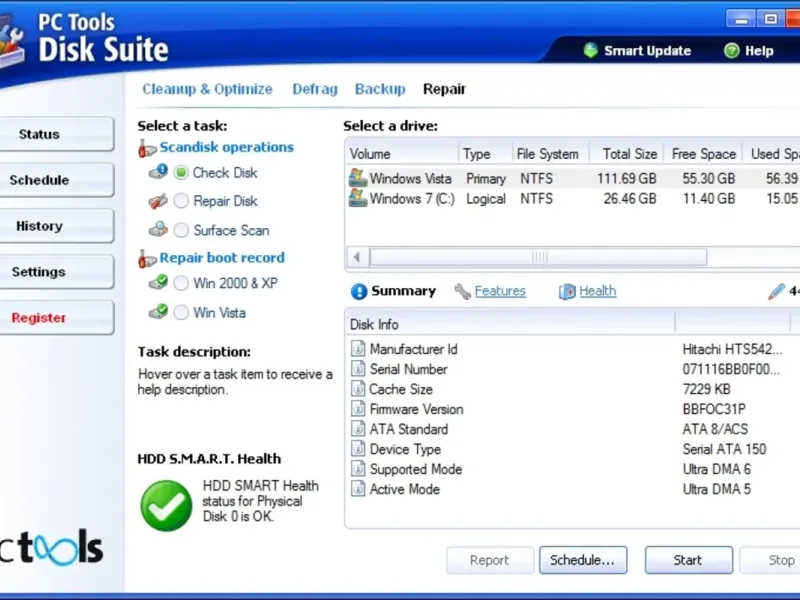Click the Win Vista boot record icon
The width and height of the screenshot is (800, 600).
(x=158, y=311)
